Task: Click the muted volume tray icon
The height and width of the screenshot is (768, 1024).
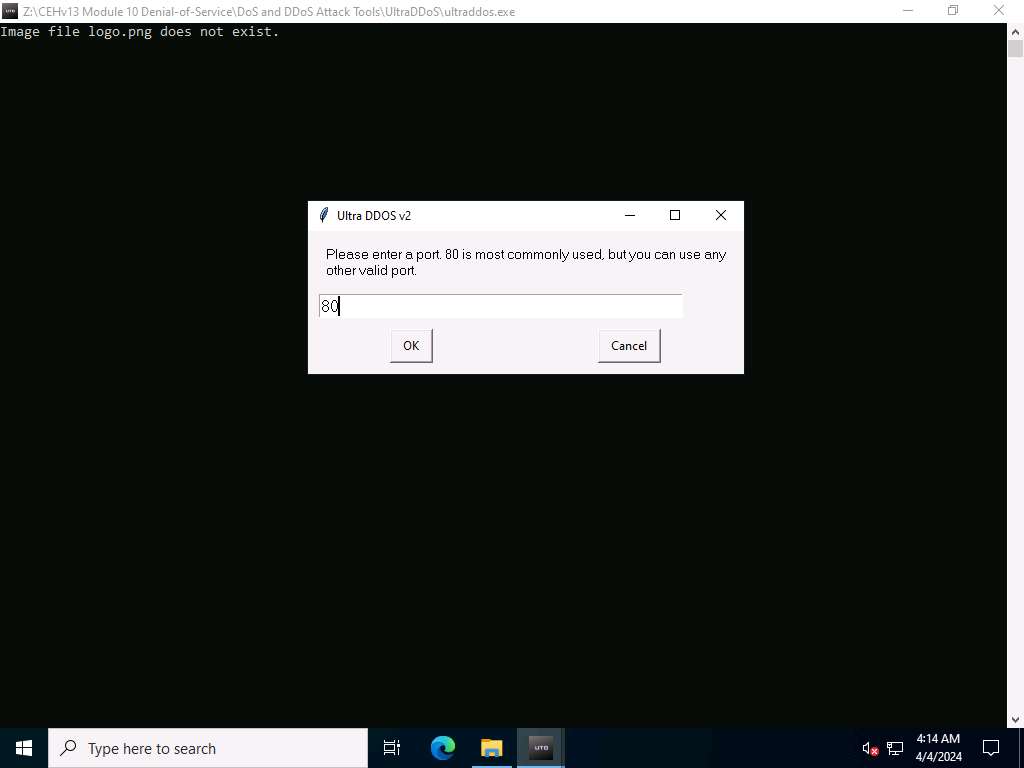Action: coord(869,748)
